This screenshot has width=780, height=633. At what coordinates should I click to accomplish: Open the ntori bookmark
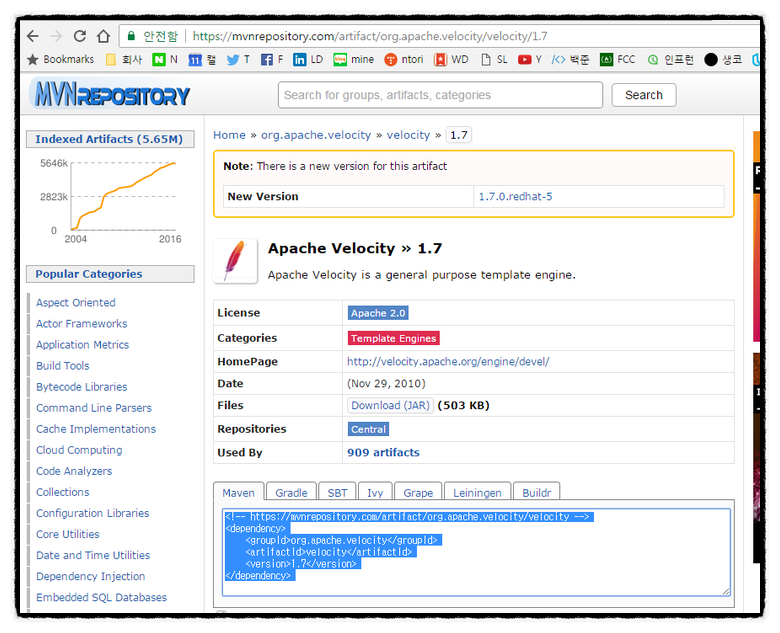404,60
